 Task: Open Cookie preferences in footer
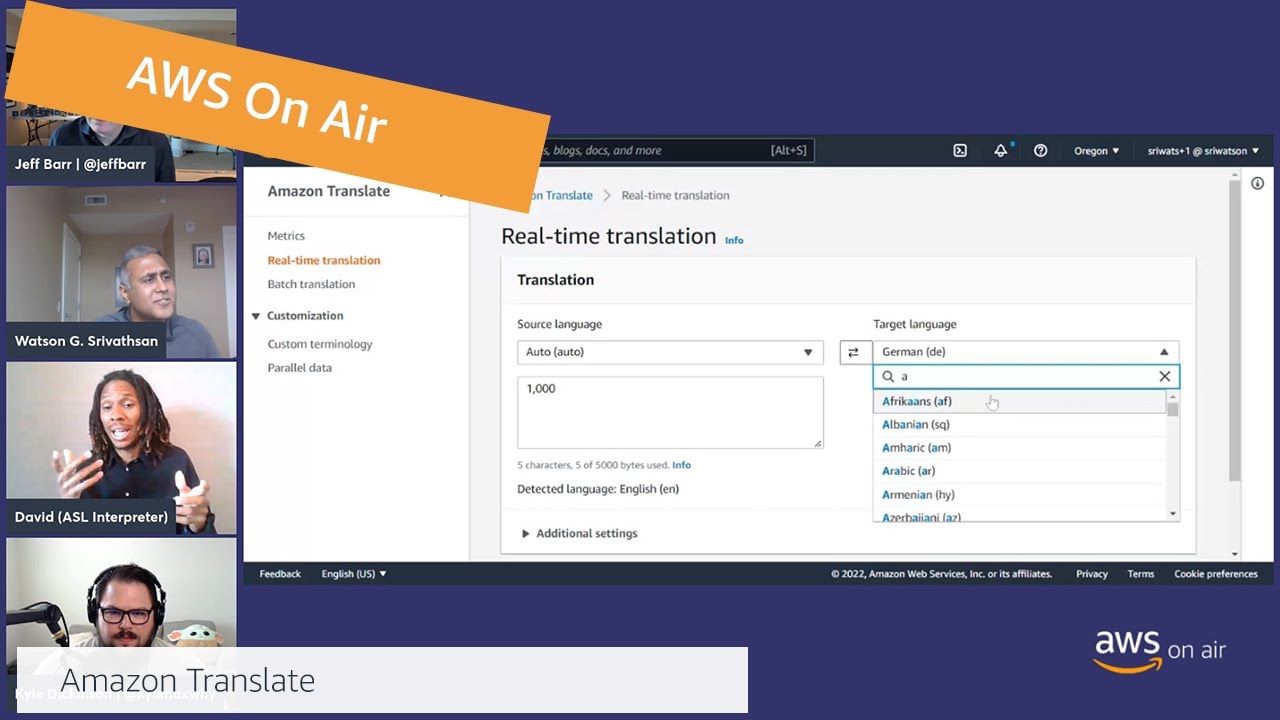pyautogui.click(x=1216, y=574)
